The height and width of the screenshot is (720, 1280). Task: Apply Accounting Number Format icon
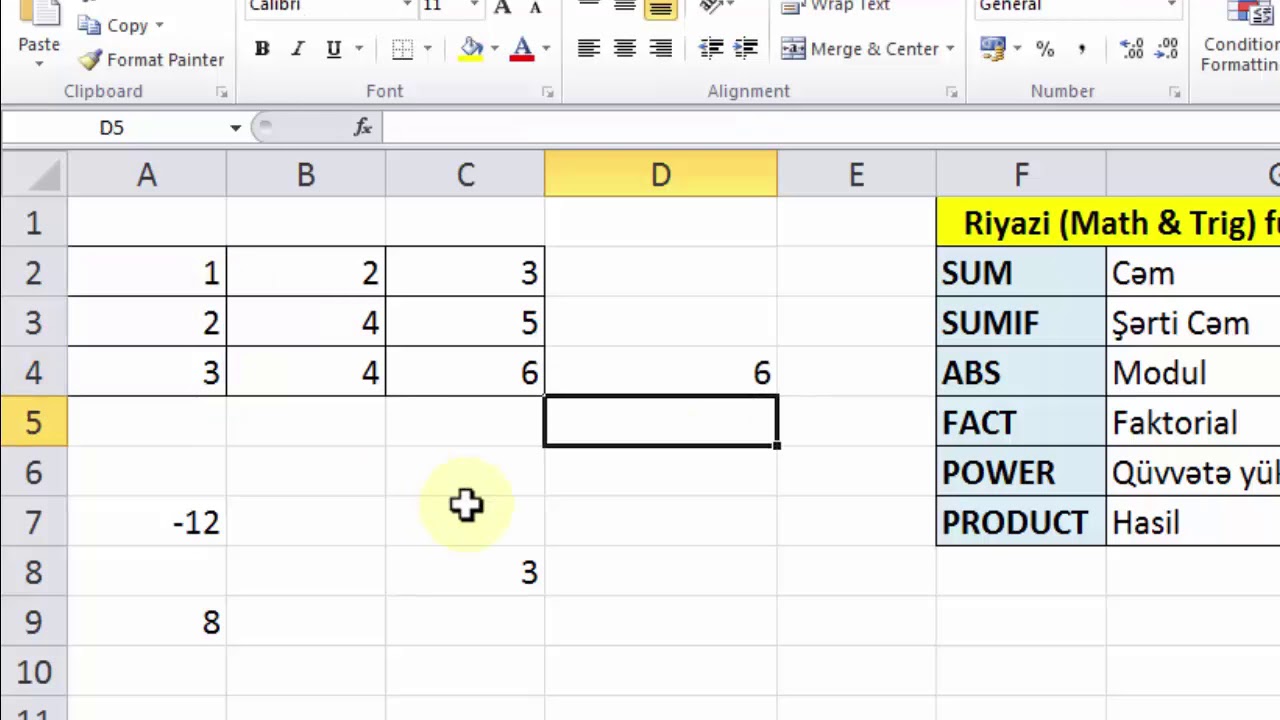pos(993,49)
